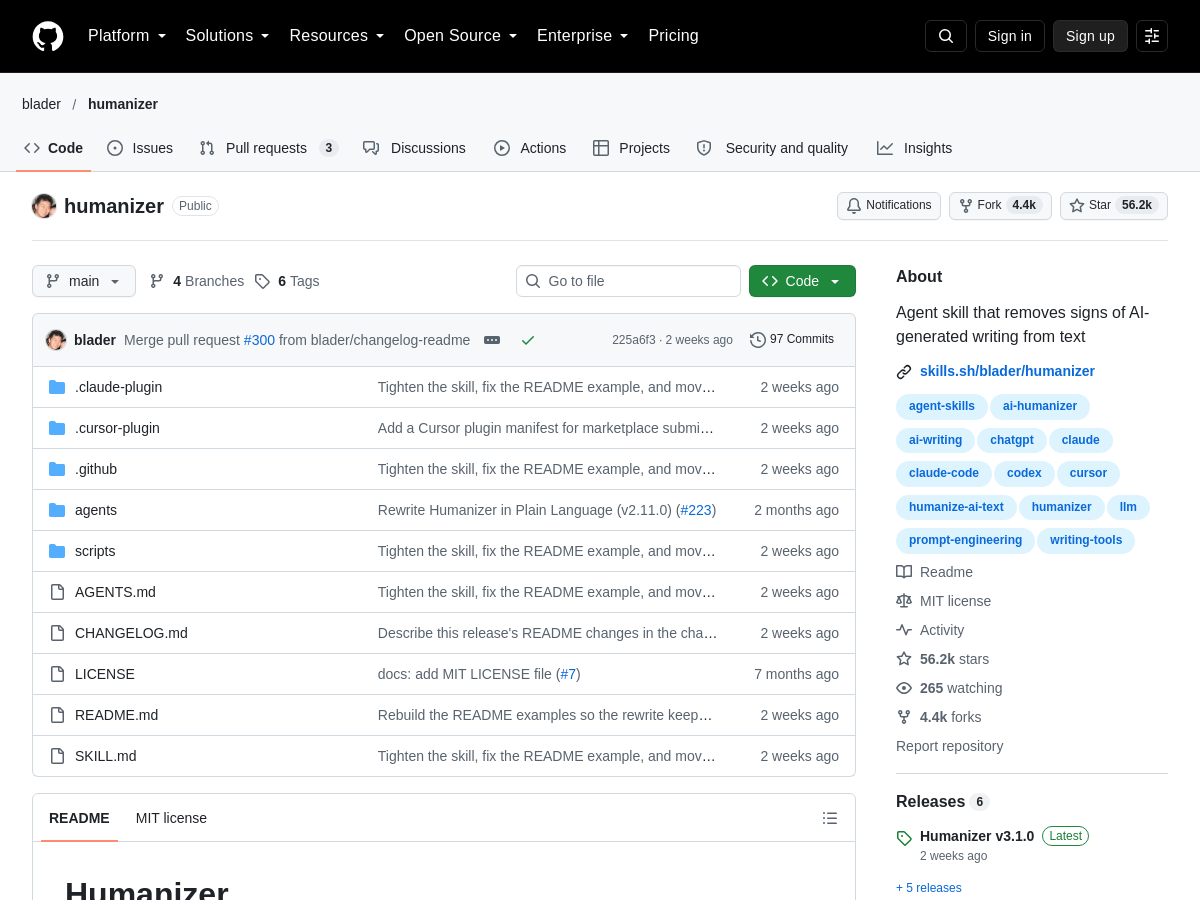Open the skills.sh/blader/humanizer link

(x=1007, y=371)
